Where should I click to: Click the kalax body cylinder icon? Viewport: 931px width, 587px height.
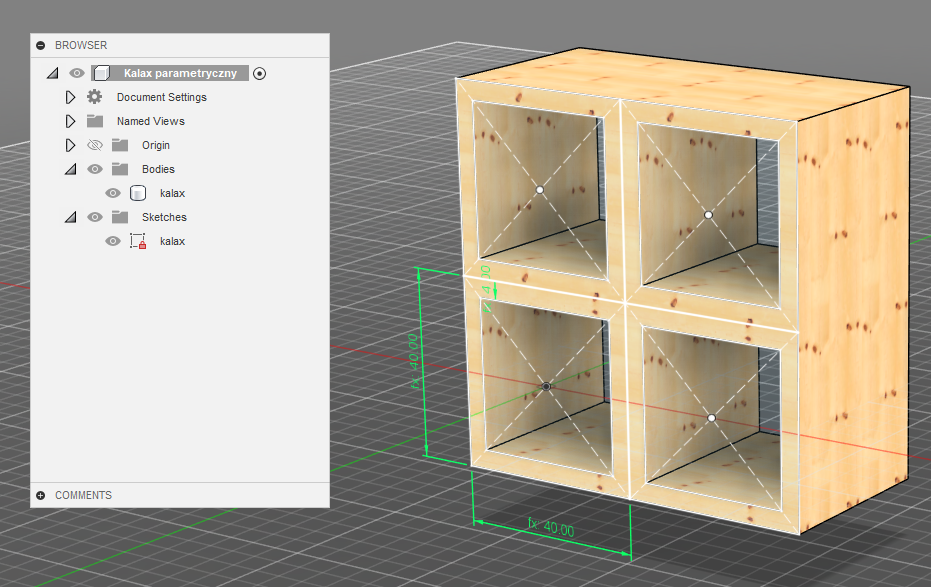(138, 193)
